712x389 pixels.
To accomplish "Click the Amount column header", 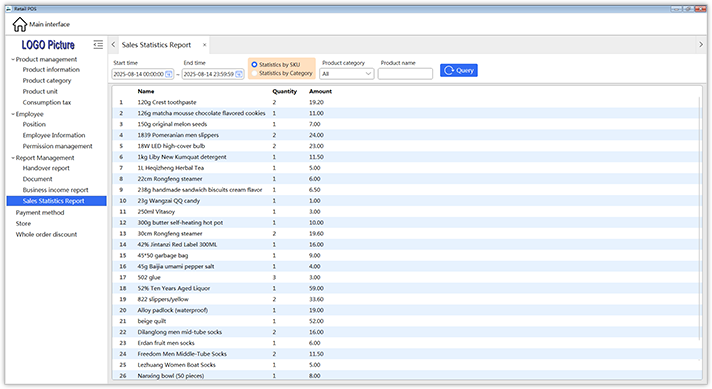I will click(321, 91).
